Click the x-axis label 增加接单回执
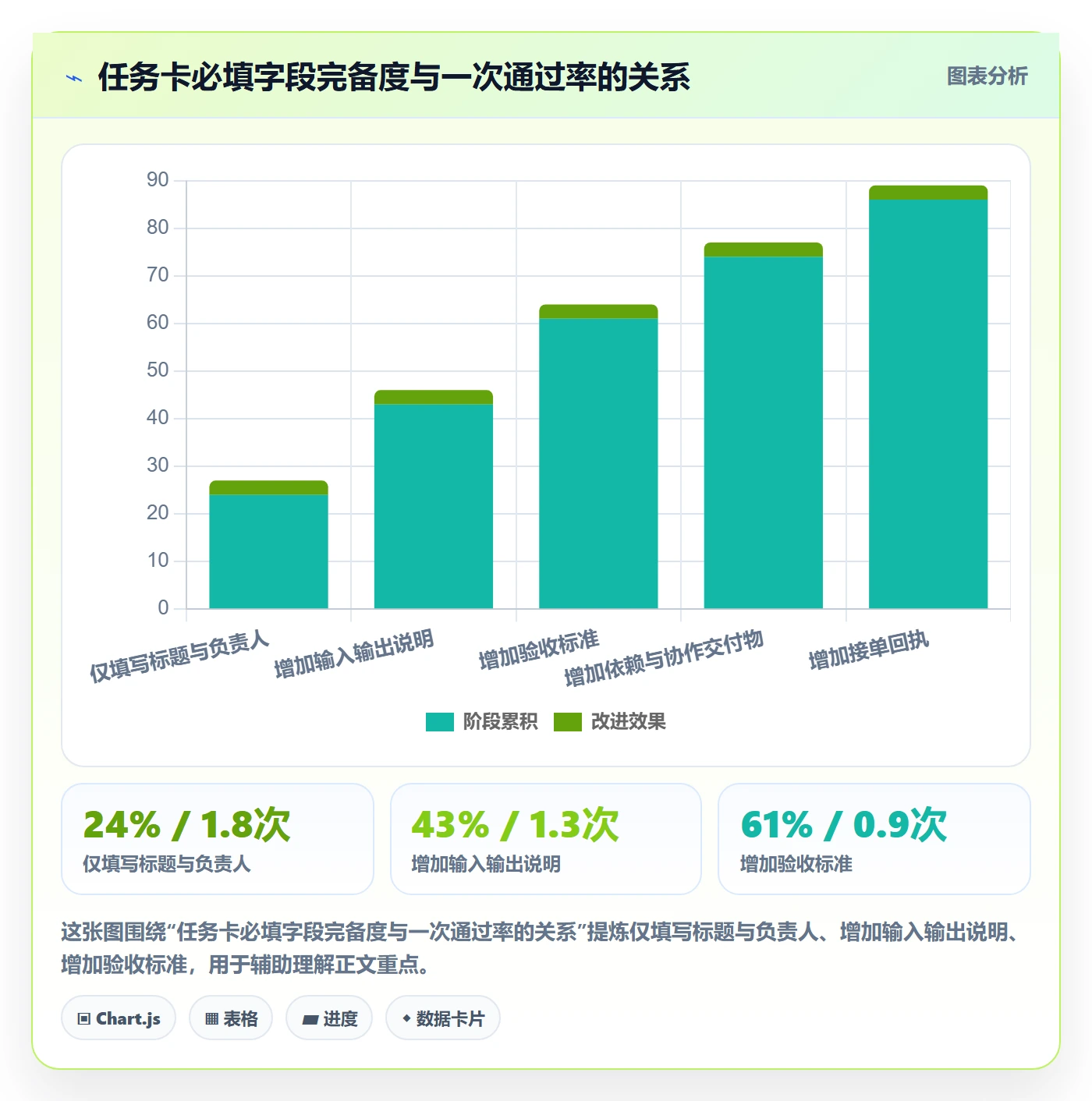The height and width of the screenshot is (1101, 1092). (x=869, y=650)
